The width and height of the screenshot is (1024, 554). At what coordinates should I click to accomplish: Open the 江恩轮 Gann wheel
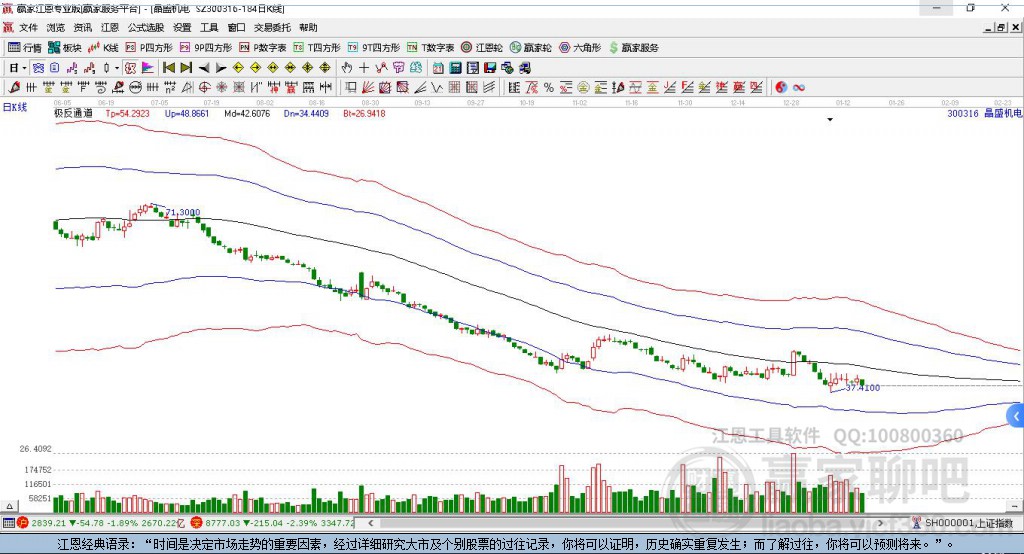point(482,48)
